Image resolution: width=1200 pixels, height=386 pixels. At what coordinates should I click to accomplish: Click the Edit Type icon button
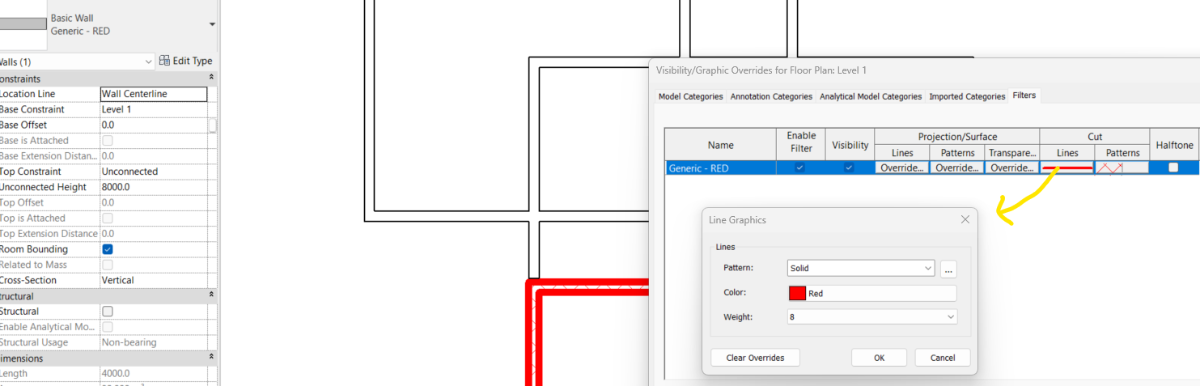coord(186,61)
